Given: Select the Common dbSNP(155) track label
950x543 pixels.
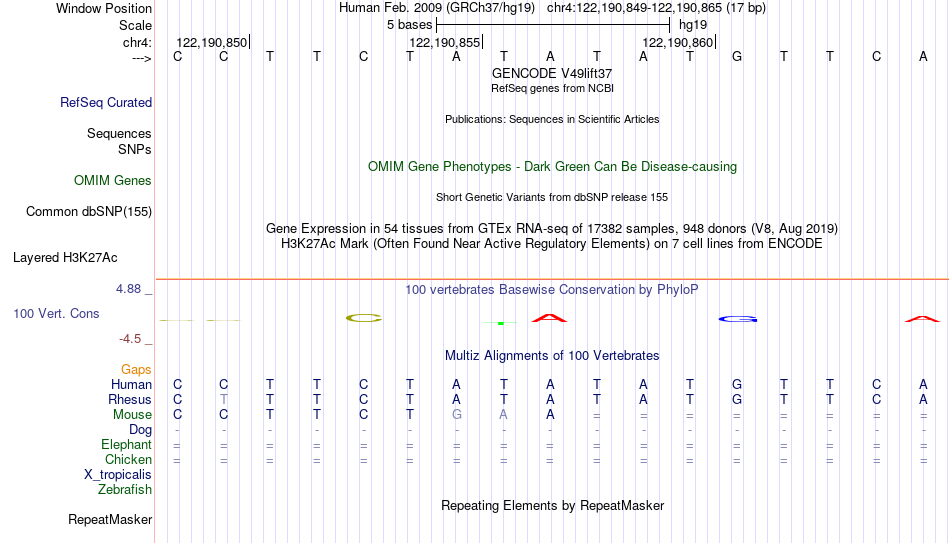Looking at the screenshot, I should 89,212.
